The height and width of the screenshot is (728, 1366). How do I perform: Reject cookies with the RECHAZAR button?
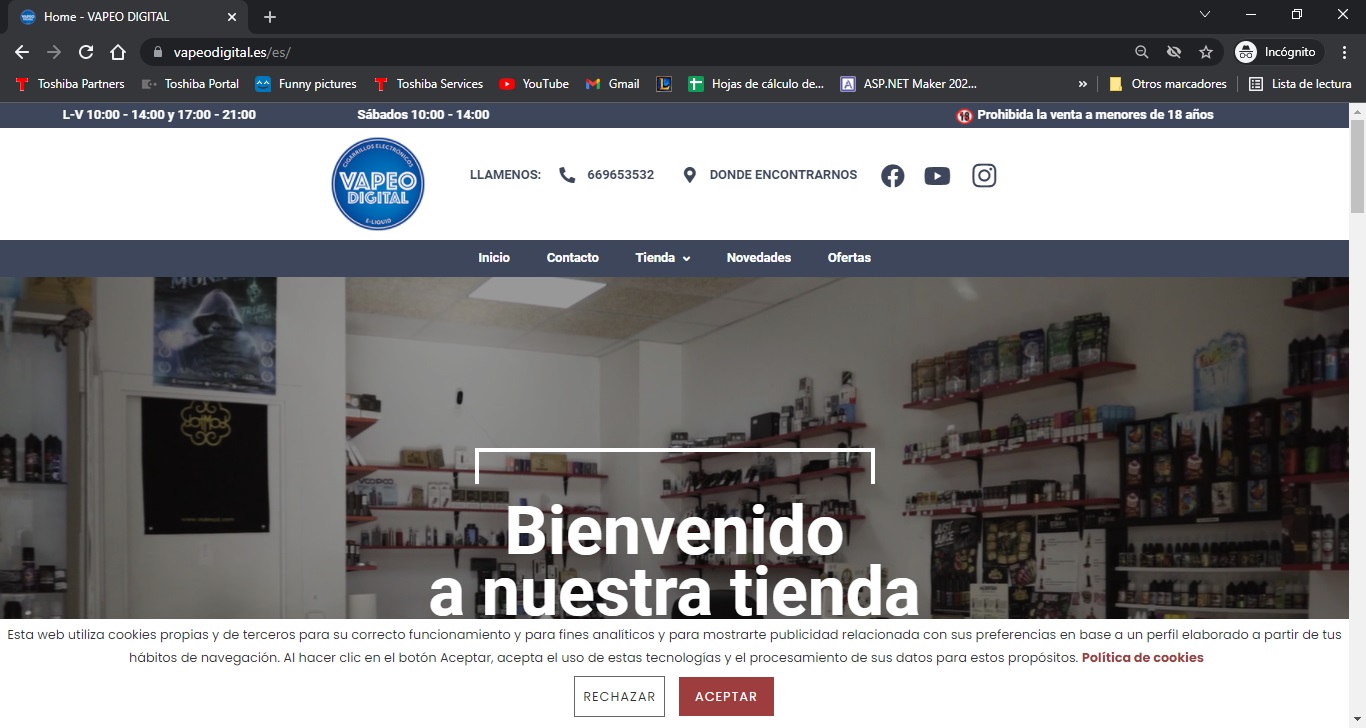(x=619, y=697)
